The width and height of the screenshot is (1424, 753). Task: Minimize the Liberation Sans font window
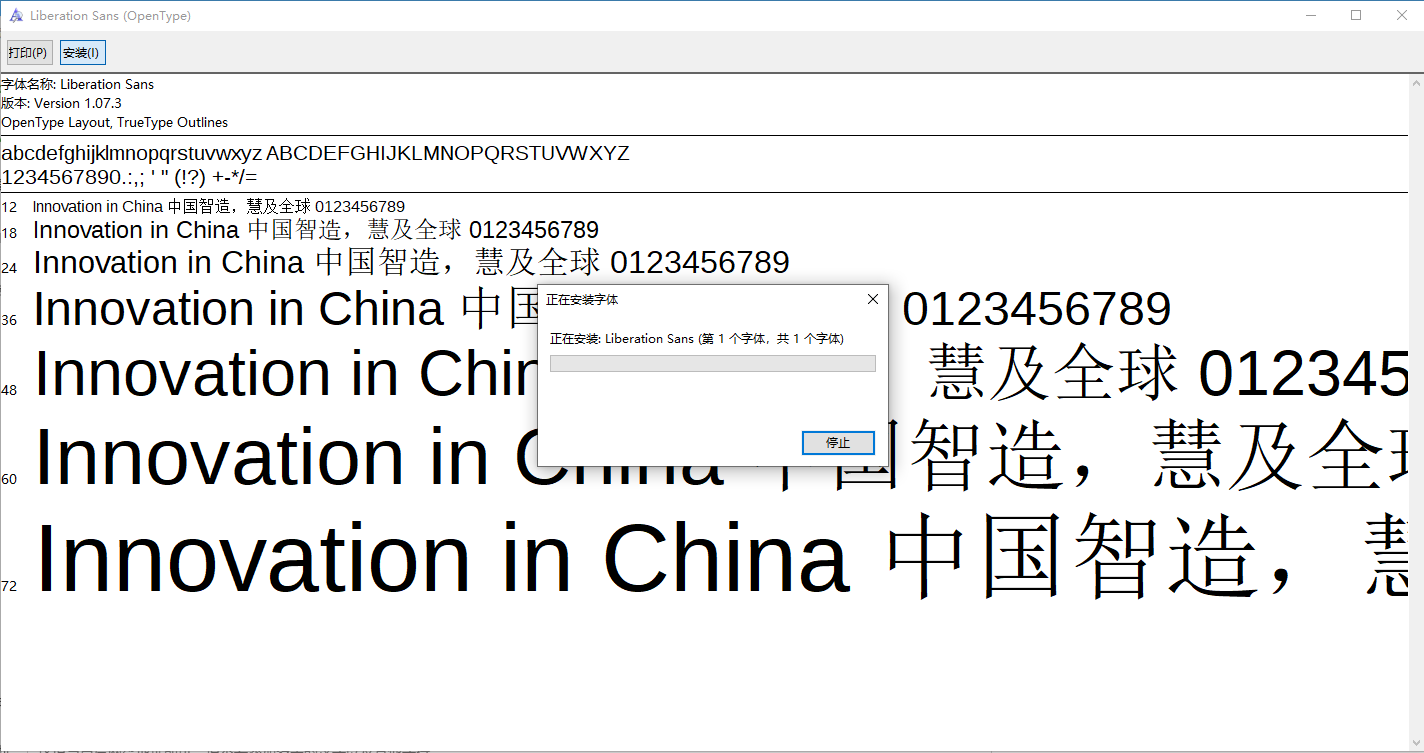point(1311,15)
